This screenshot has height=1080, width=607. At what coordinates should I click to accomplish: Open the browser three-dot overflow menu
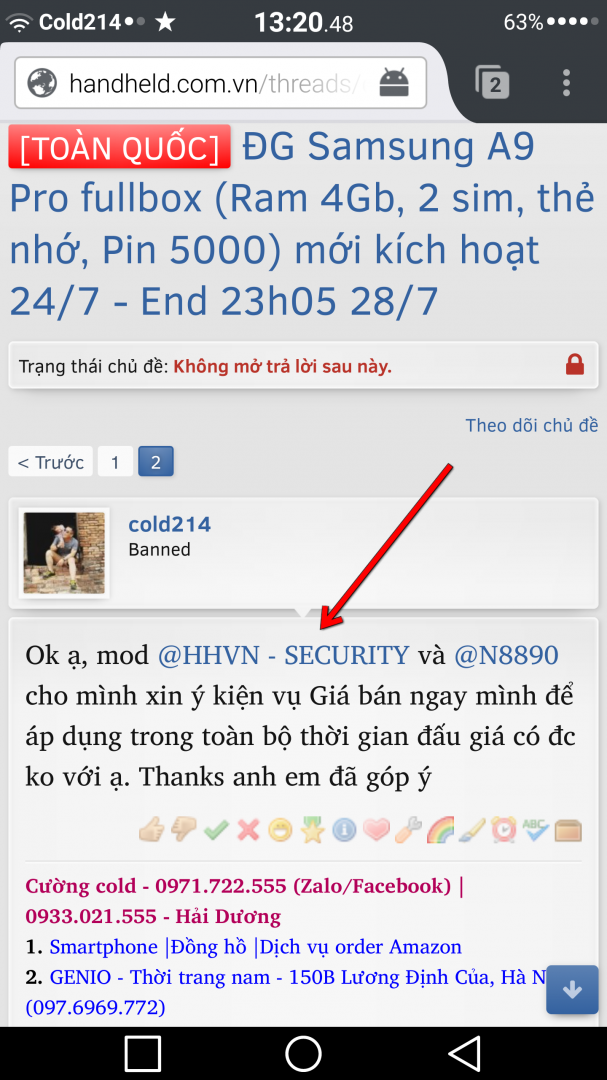pyautogui.click(x=566, y=83)
